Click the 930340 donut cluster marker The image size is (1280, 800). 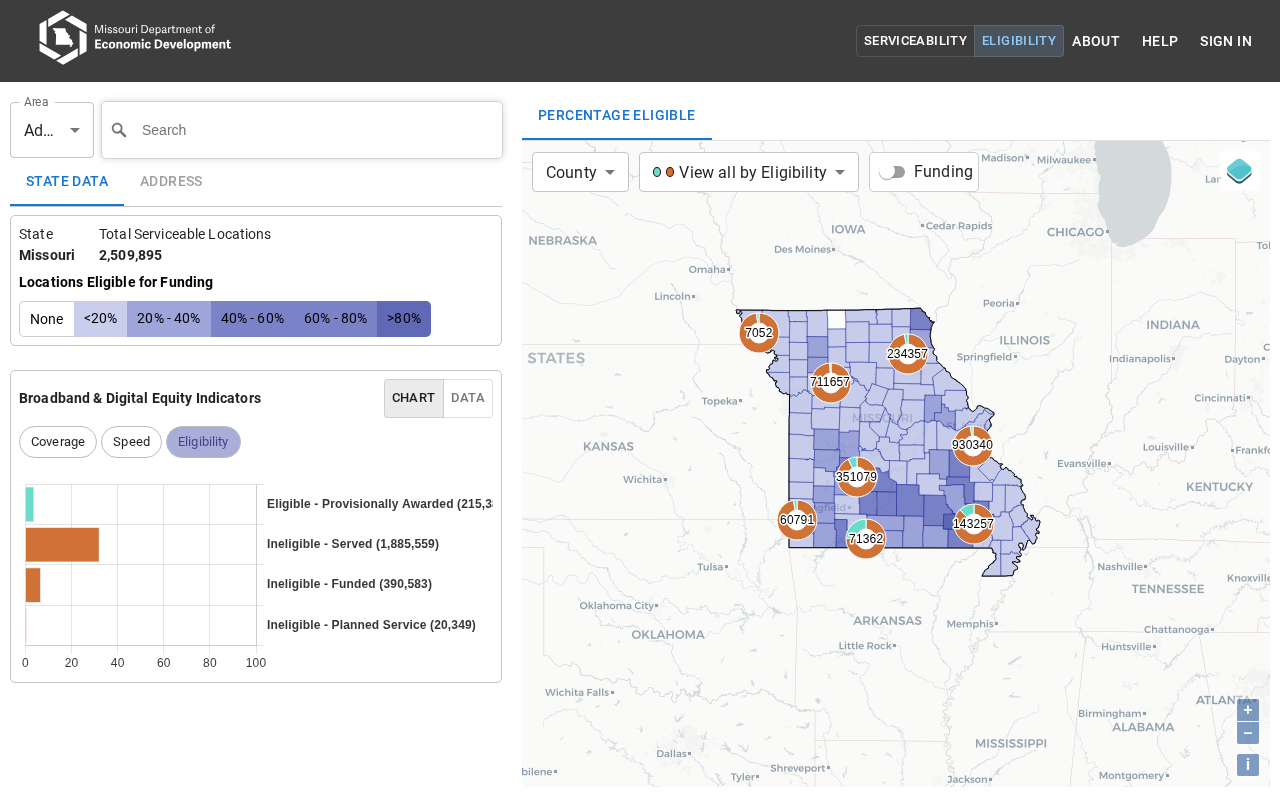(972, 445)
